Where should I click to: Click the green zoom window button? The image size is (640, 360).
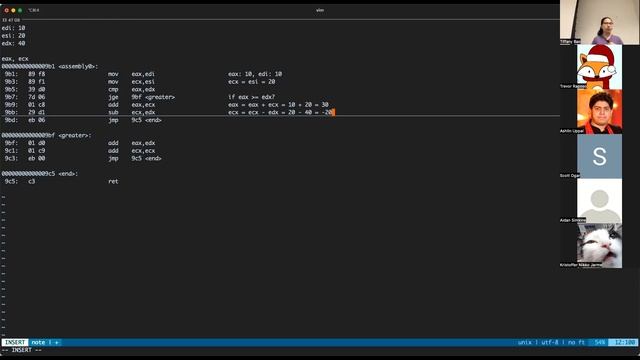20,10
